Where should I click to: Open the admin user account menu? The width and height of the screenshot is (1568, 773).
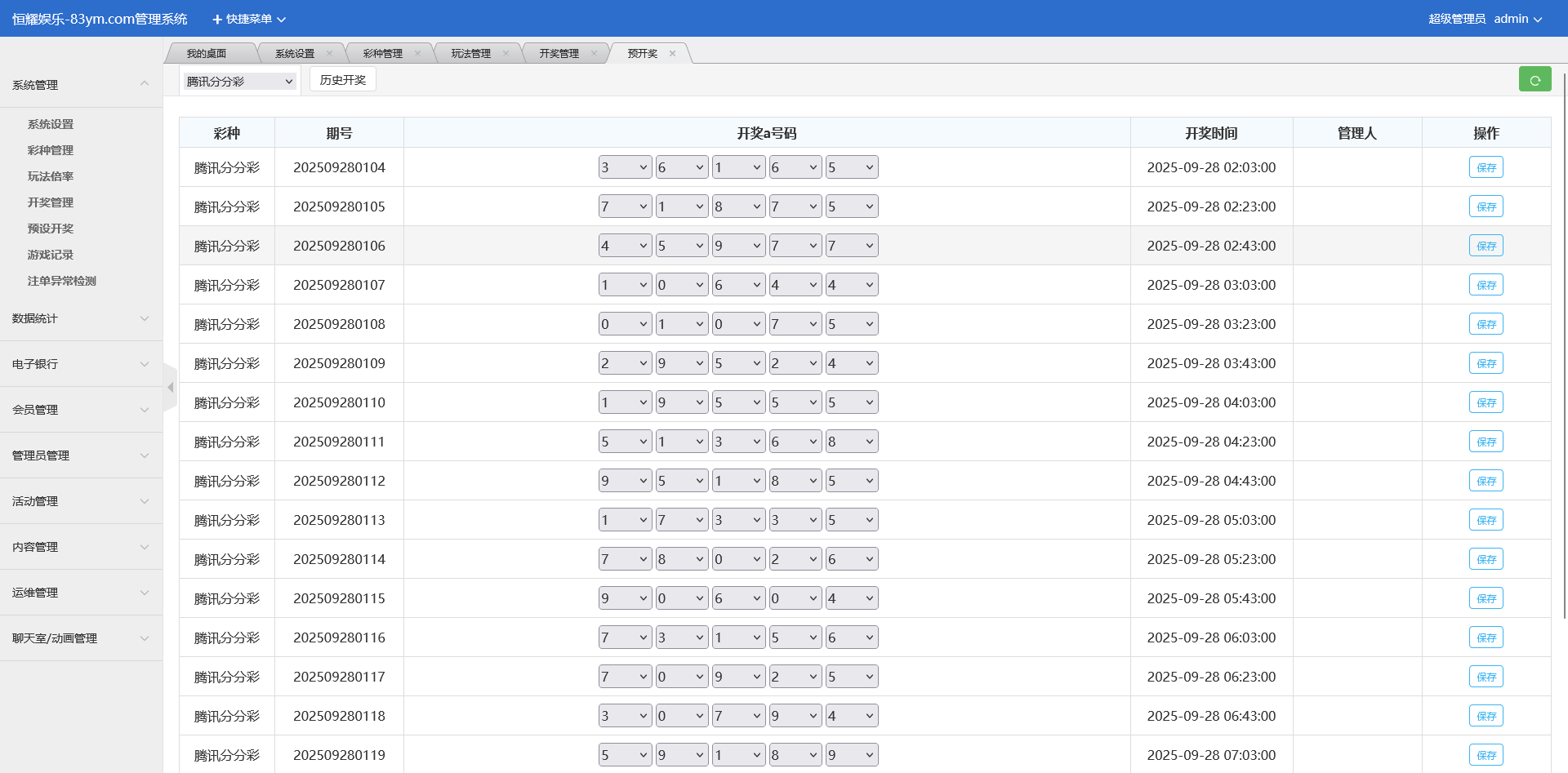(1517, 19)
